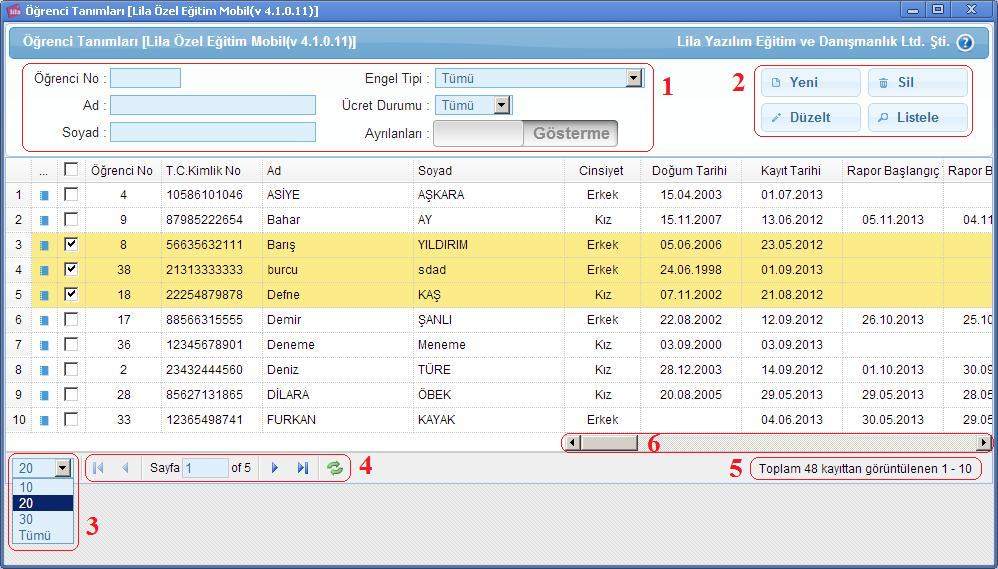Image resolution: width=998 pixels, height=569 pixels.
Task: Click the Yeni button
Action: (811, 83)
